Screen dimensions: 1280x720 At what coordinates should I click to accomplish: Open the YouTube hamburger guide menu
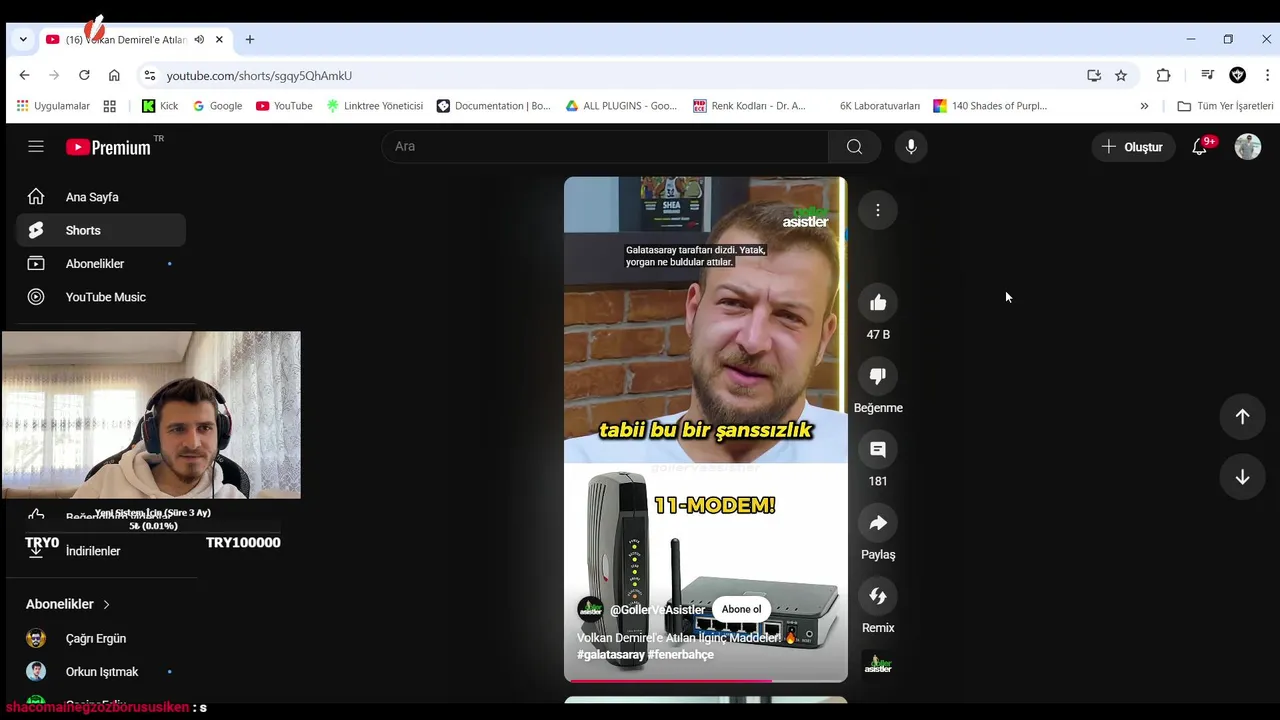(36, 146)
